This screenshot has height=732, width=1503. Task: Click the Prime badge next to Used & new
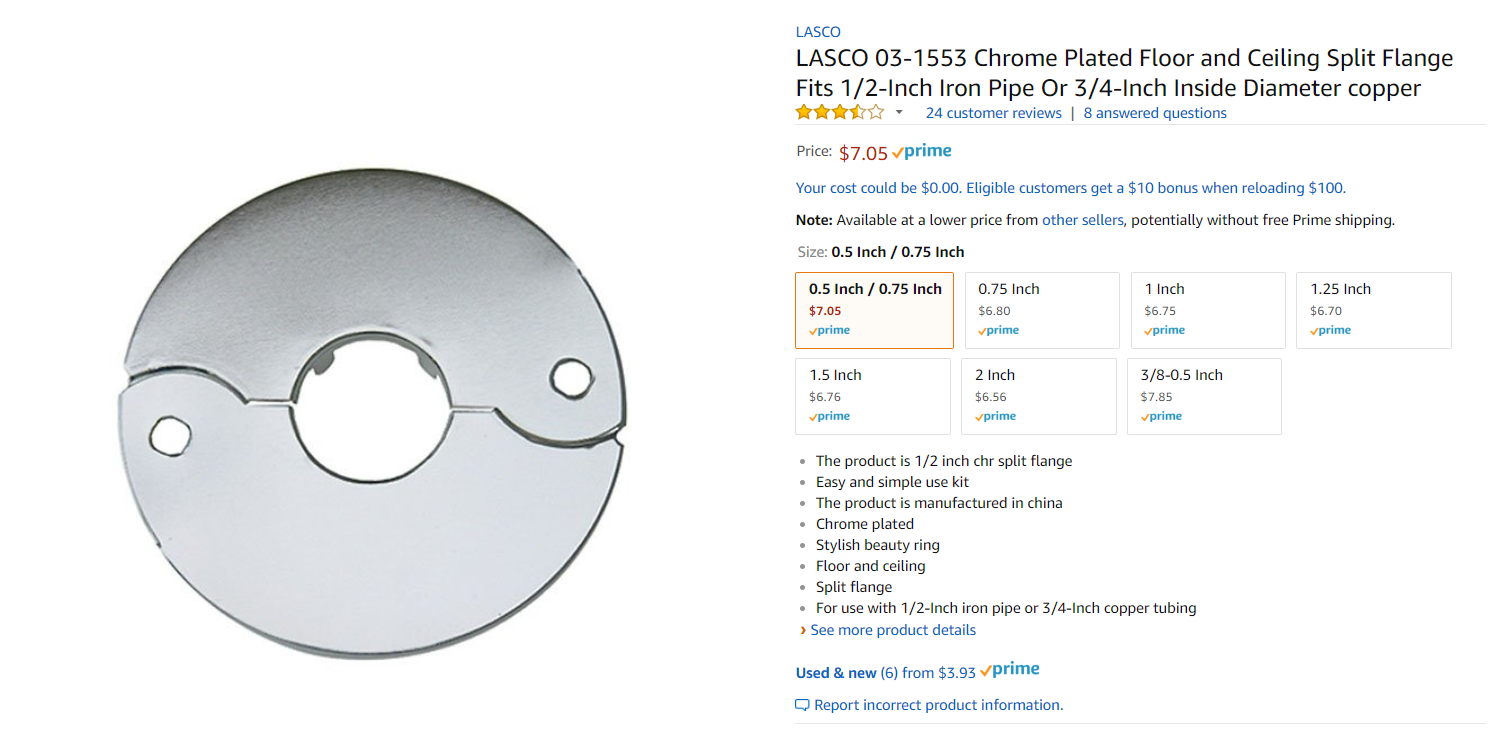coord(1010,670)
